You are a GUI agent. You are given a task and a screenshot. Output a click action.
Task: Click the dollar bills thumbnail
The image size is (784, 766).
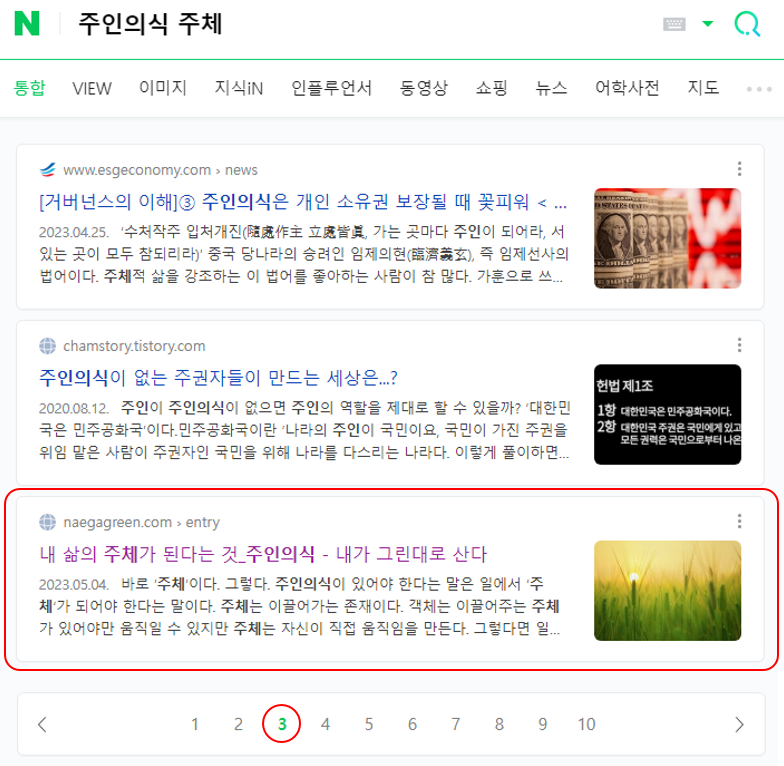[x=668, y=238]
